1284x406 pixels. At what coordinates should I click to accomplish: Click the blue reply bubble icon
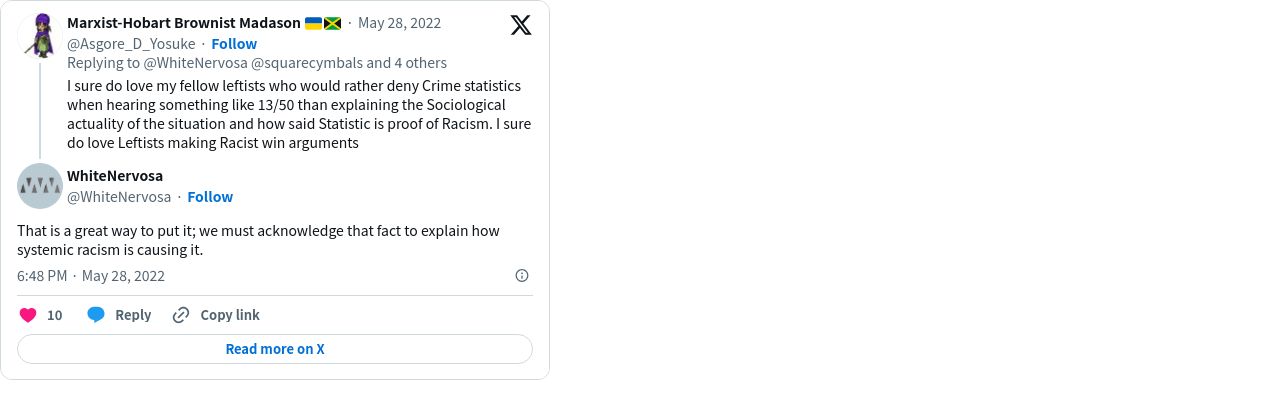[96, 315]
